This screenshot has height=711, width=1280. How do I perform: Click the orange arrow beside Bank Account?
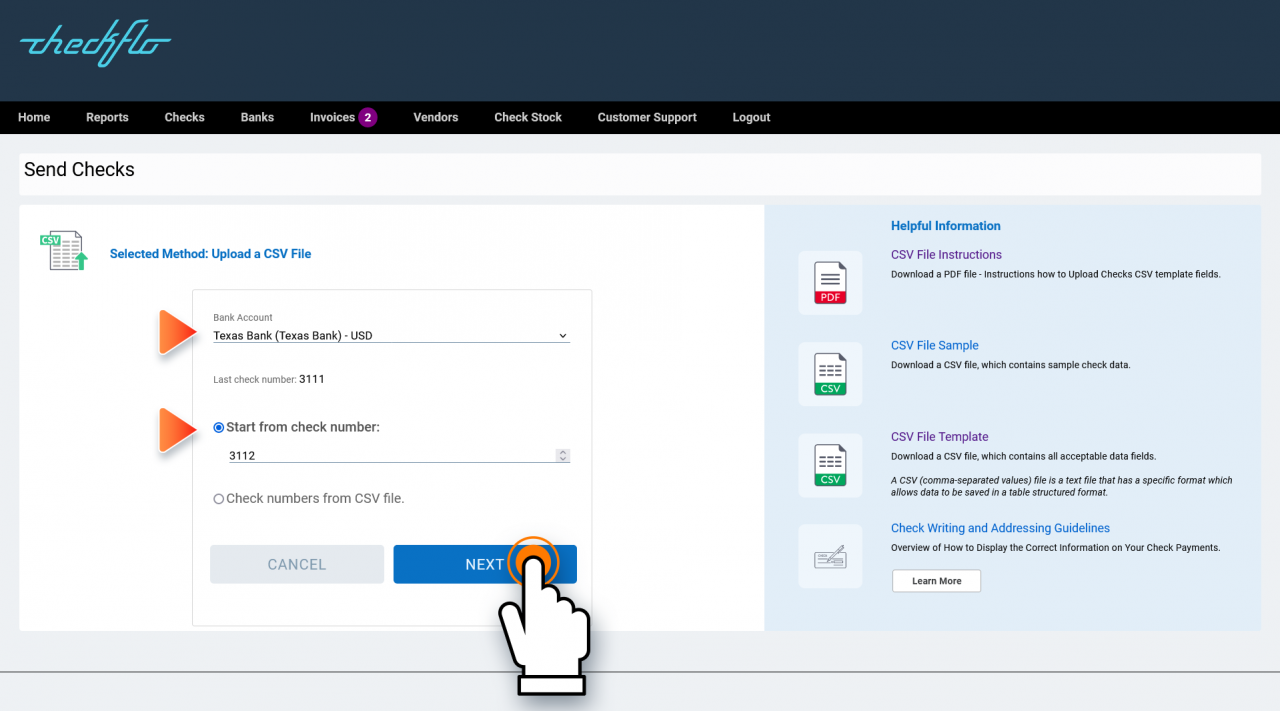[x=176, y=331]
